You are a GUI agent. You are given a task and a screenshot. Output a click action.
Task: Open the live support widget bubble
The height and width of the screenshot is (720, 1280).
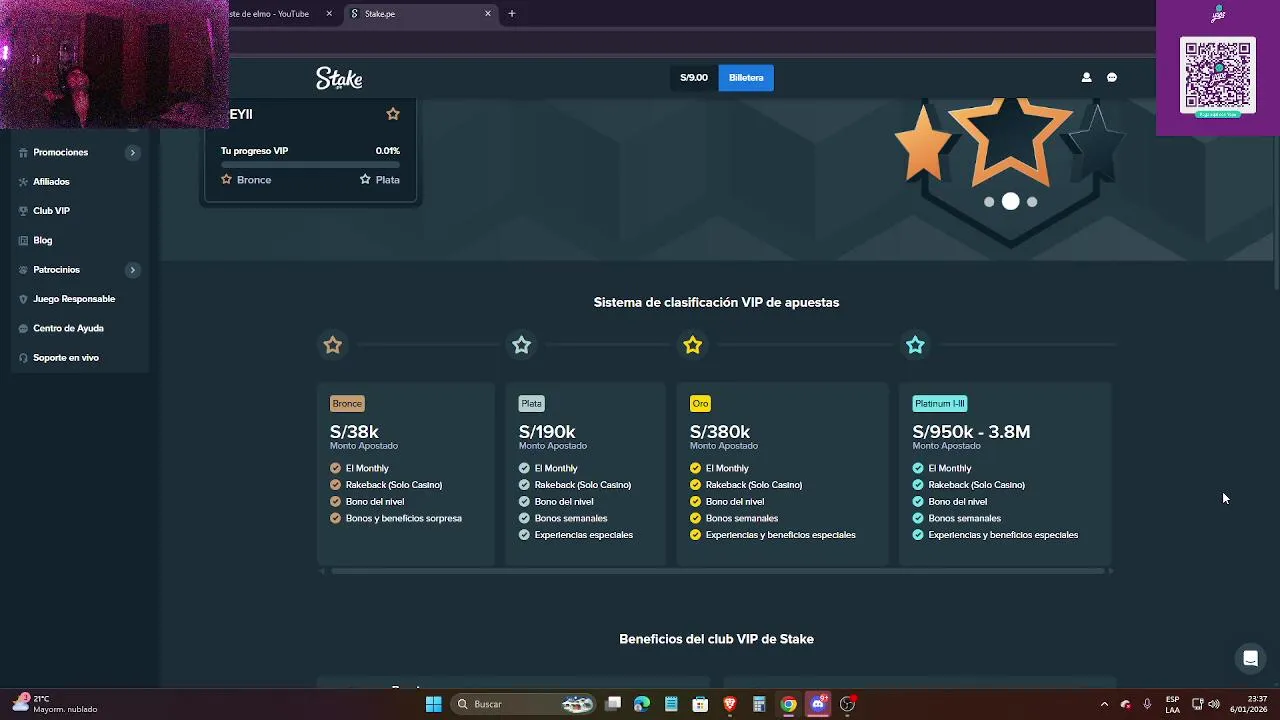(x=1250, y=658)
